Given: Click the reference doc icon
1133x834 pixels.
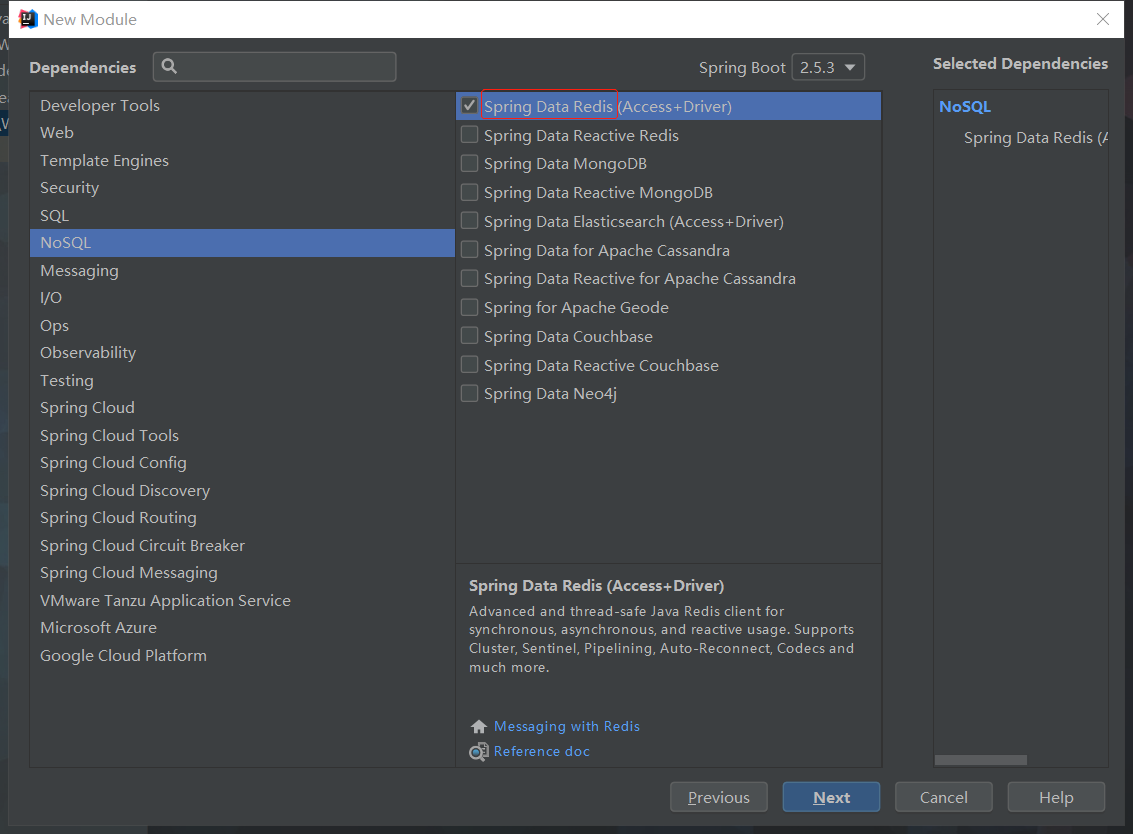Looking at the screenshot, I should click(478, 752).
